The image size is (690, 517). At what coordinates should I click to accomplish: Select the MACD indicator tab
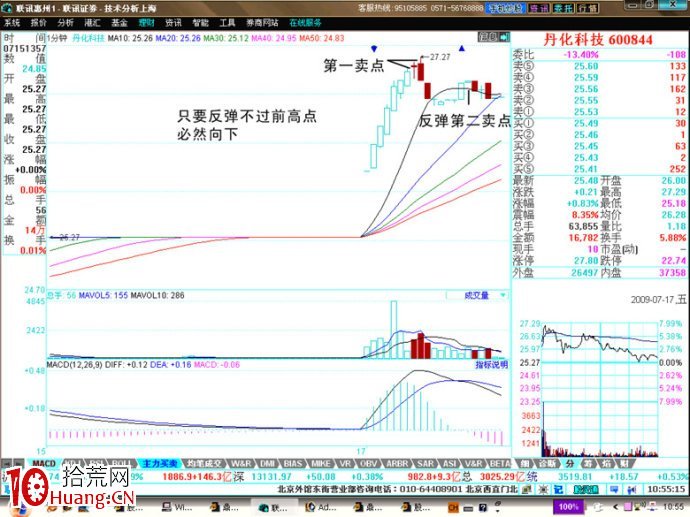pos(44,463)
